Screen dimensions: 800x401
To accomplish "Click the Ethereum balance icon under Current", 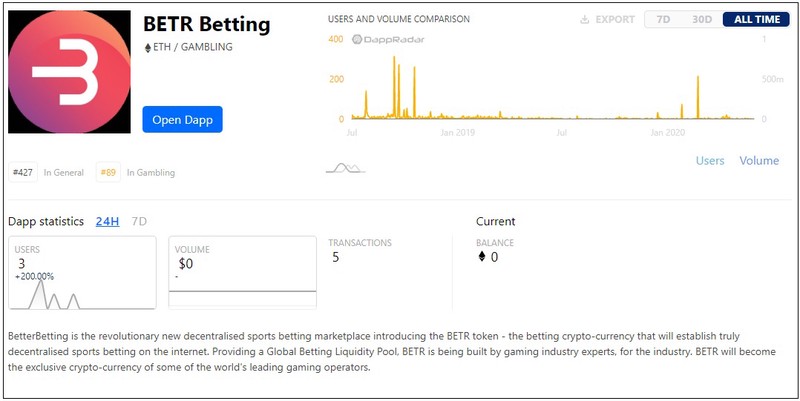I will [x=482, y=257].
